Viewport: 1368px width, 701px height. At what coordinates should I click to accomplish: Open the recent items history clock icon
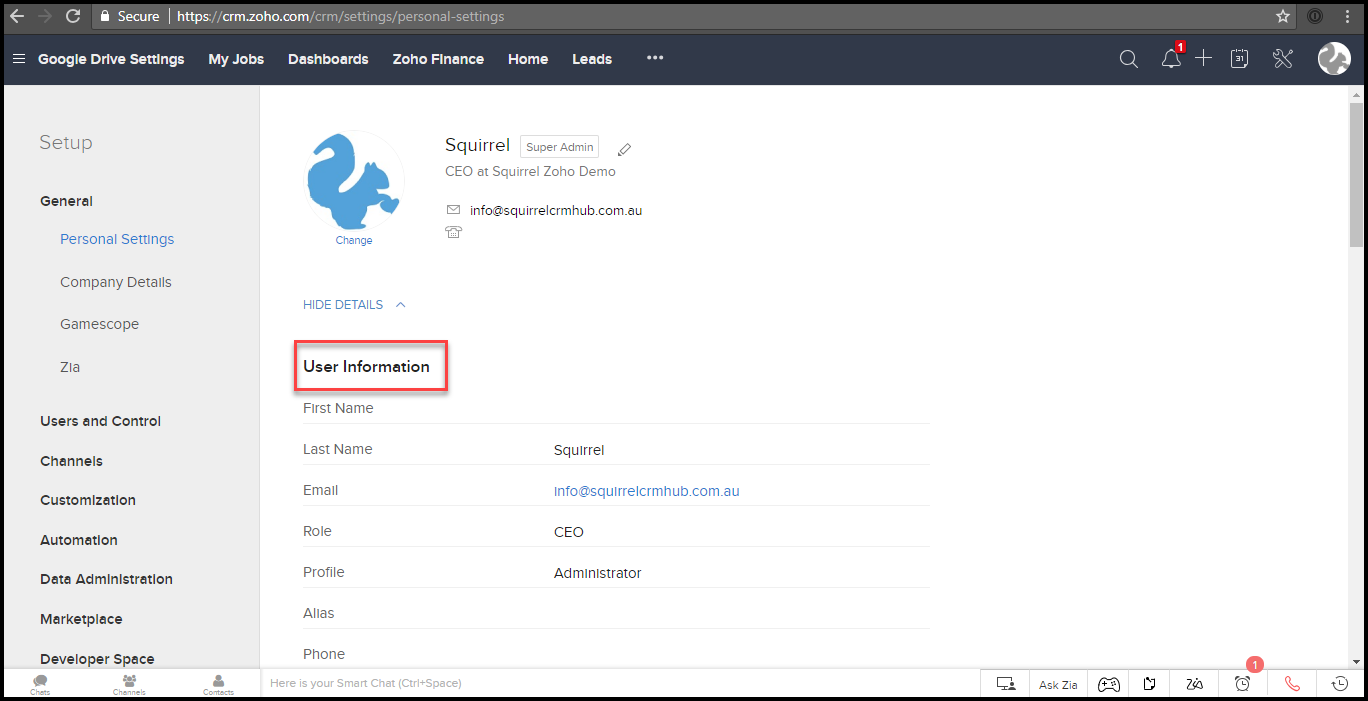[1341, 684]
